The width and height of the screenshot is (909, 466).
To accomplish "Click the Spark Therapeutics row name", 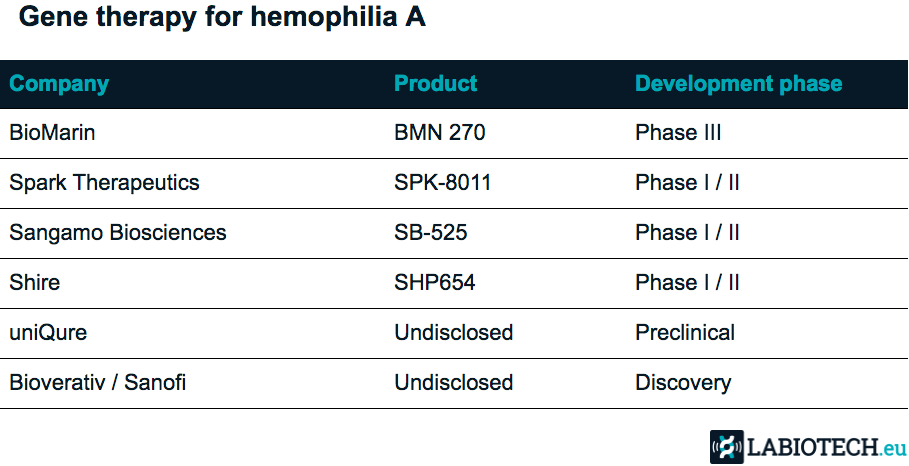I will tap(104, 183).
